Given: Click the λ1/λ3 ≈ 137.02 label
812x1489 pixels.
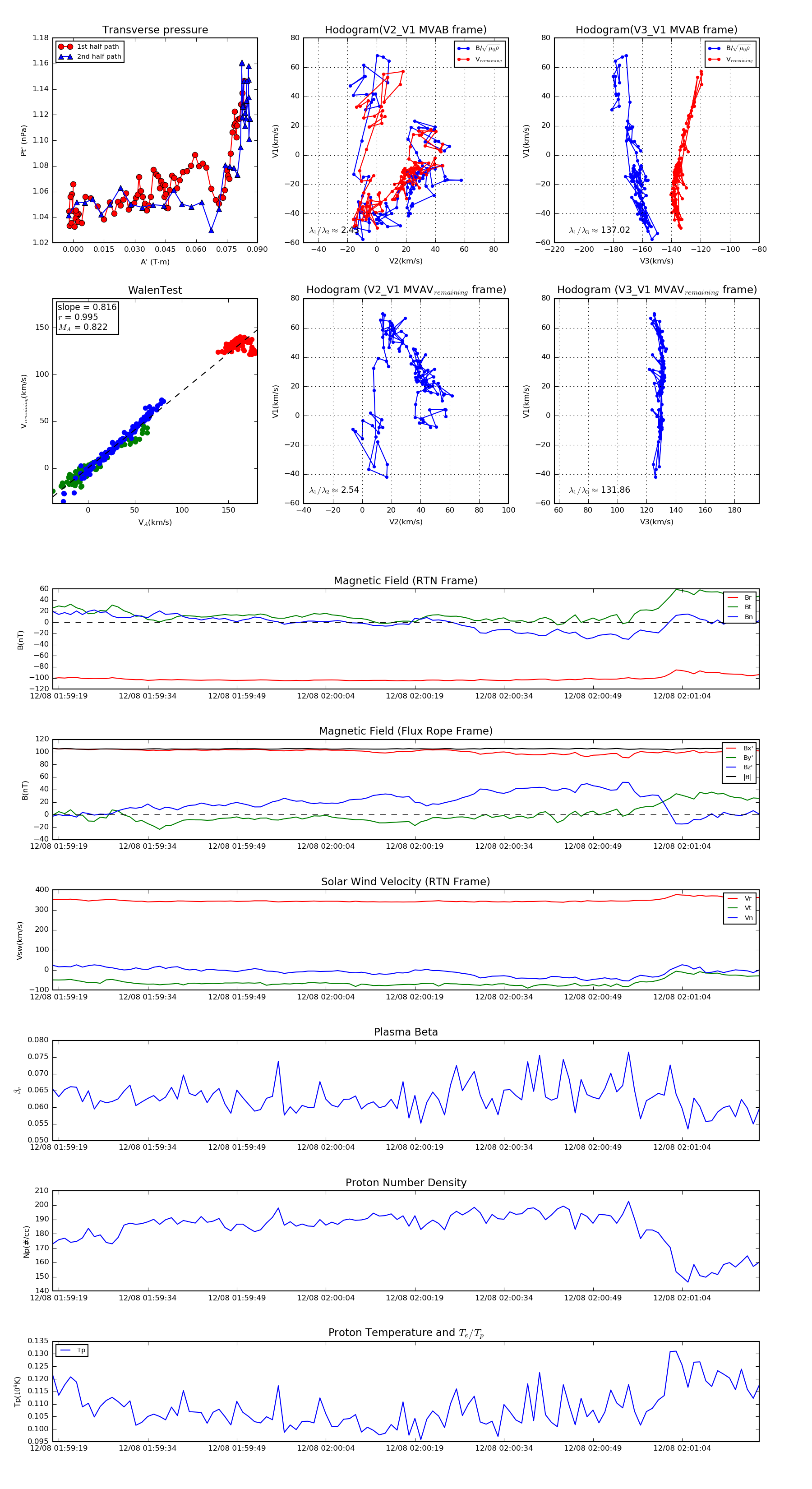Looking at the screenshot, I should pos(600,230).
